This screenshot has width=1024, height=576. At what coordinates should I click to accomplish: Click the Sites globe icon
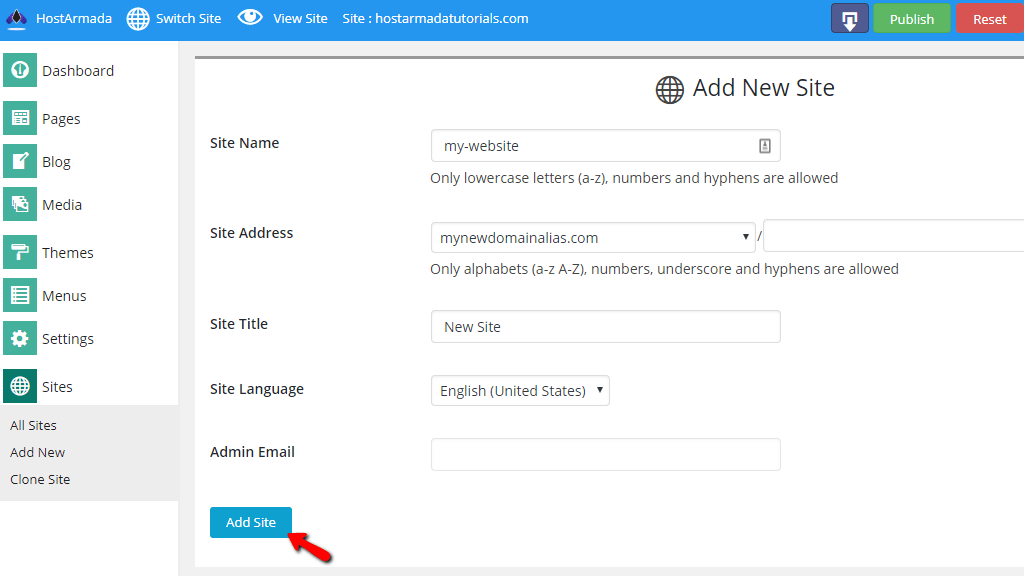[20, 386]
